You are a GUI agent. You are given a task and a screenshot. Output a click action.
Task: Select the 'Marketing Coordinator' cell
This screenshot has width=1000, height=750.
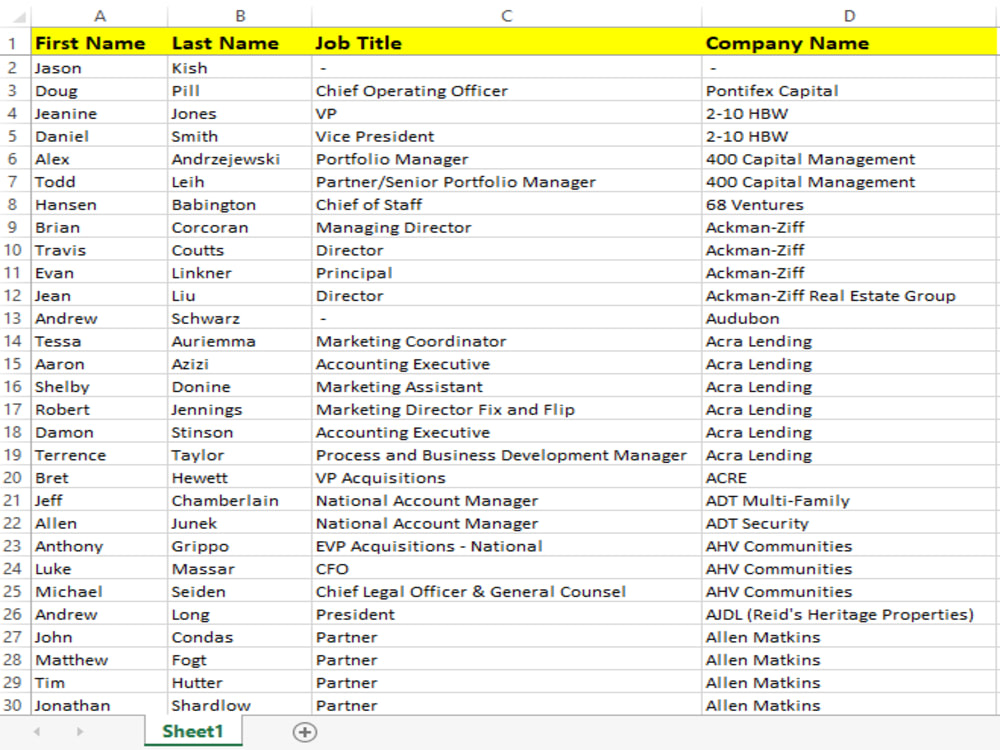pyautogui.click(x=506, y=341)
